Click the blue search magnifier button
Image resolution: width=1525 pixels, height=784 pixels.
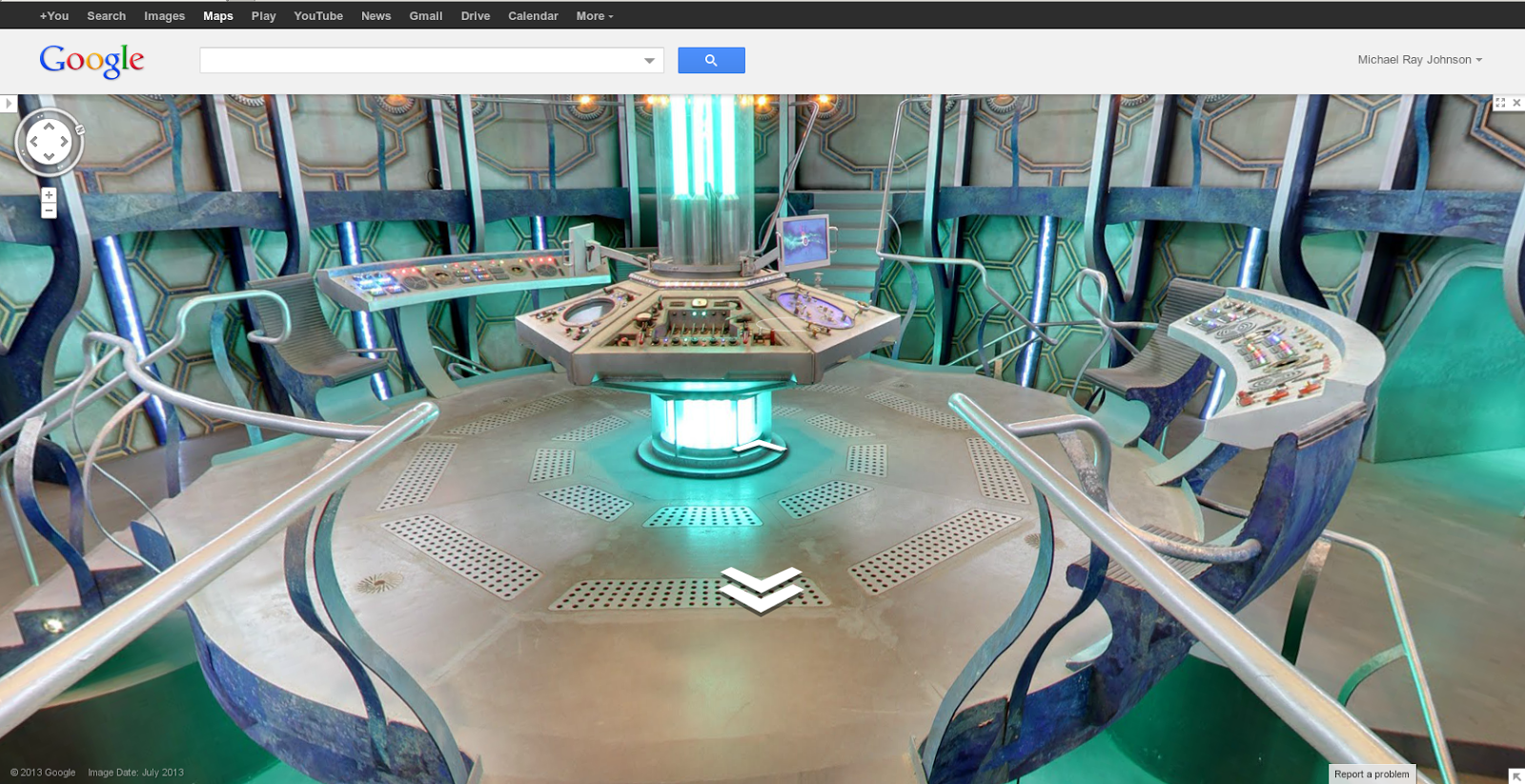[711, 60]
